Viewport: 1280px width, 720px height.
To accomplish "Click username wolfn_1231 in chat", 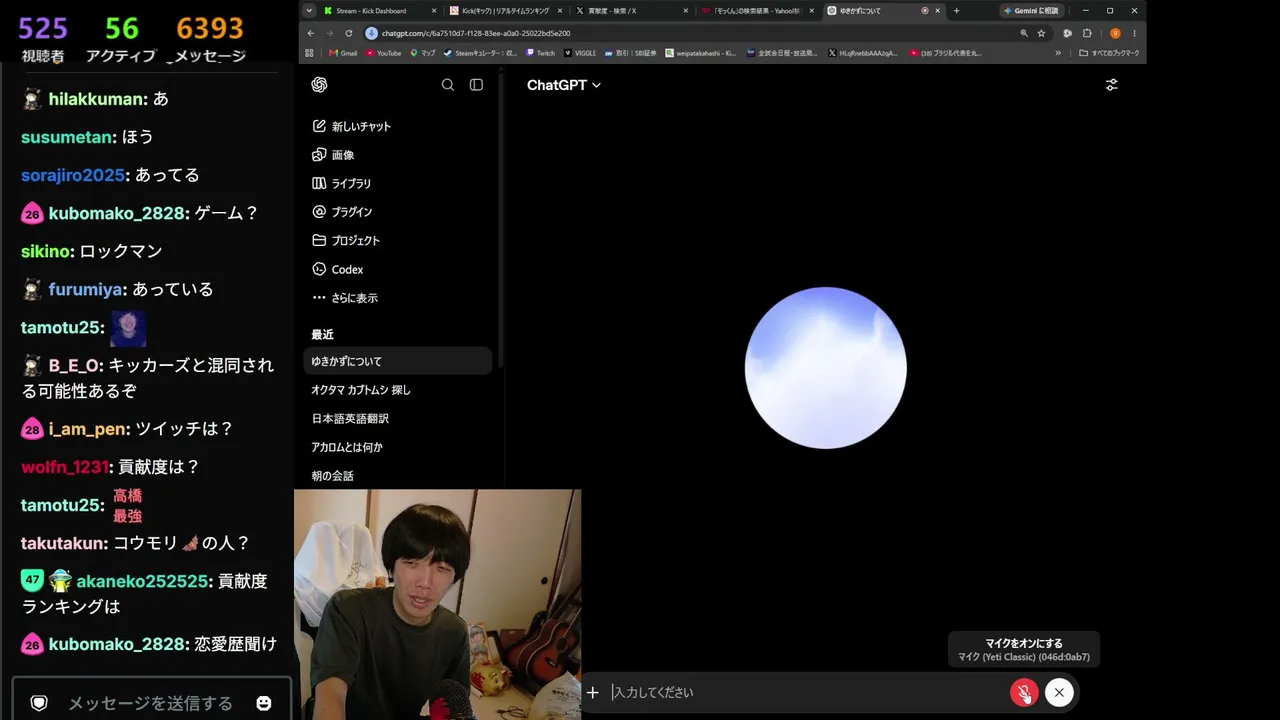I will [65, 467].
